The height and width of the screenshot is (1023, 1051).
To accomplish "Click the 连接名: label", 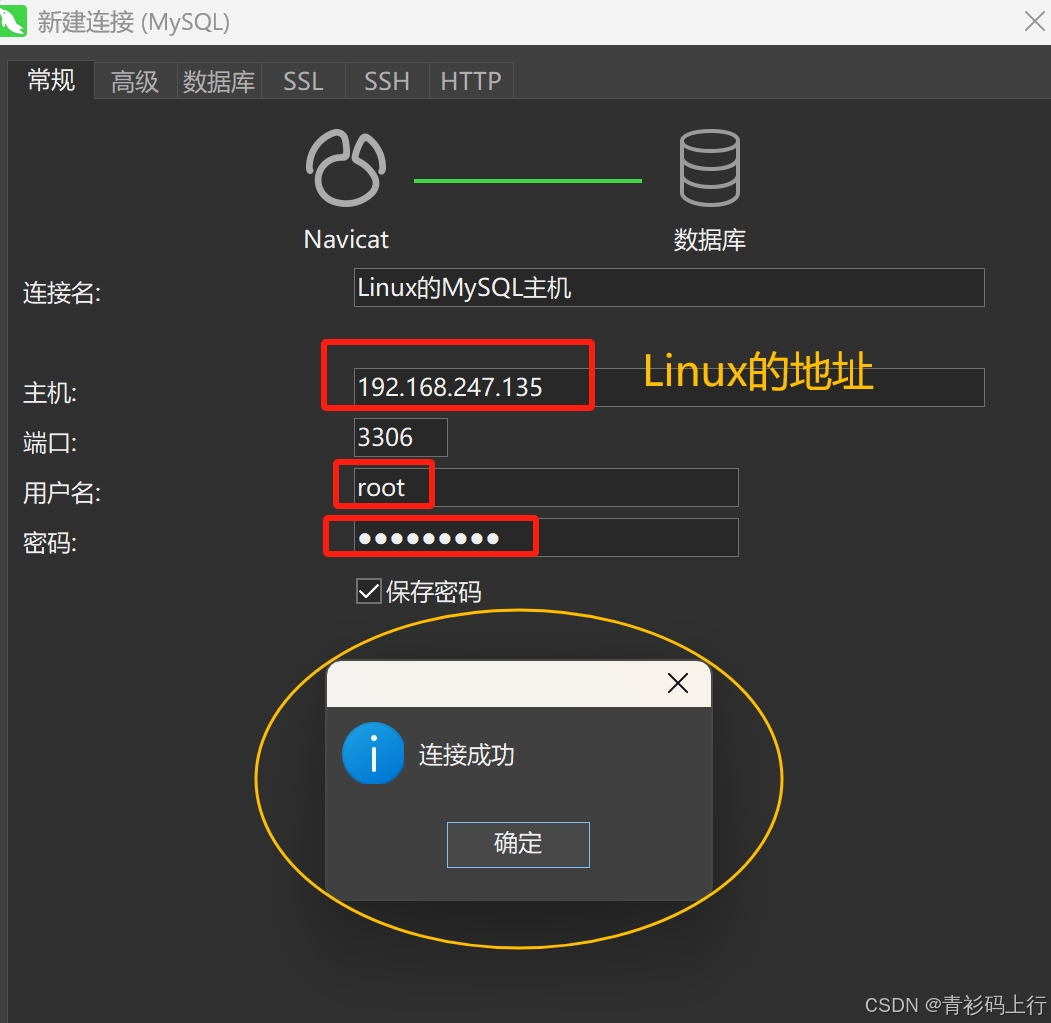I will point(62,292).
